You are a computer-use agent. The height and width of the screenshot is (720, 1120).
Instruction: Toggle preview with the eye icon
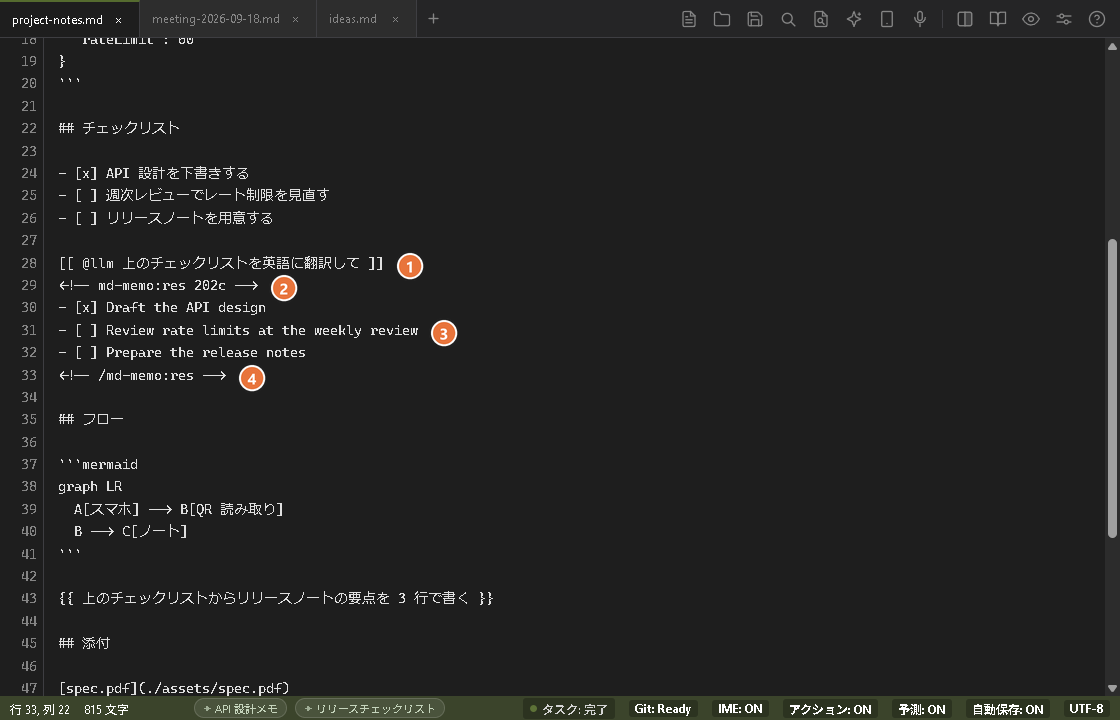coord(1031,19)
